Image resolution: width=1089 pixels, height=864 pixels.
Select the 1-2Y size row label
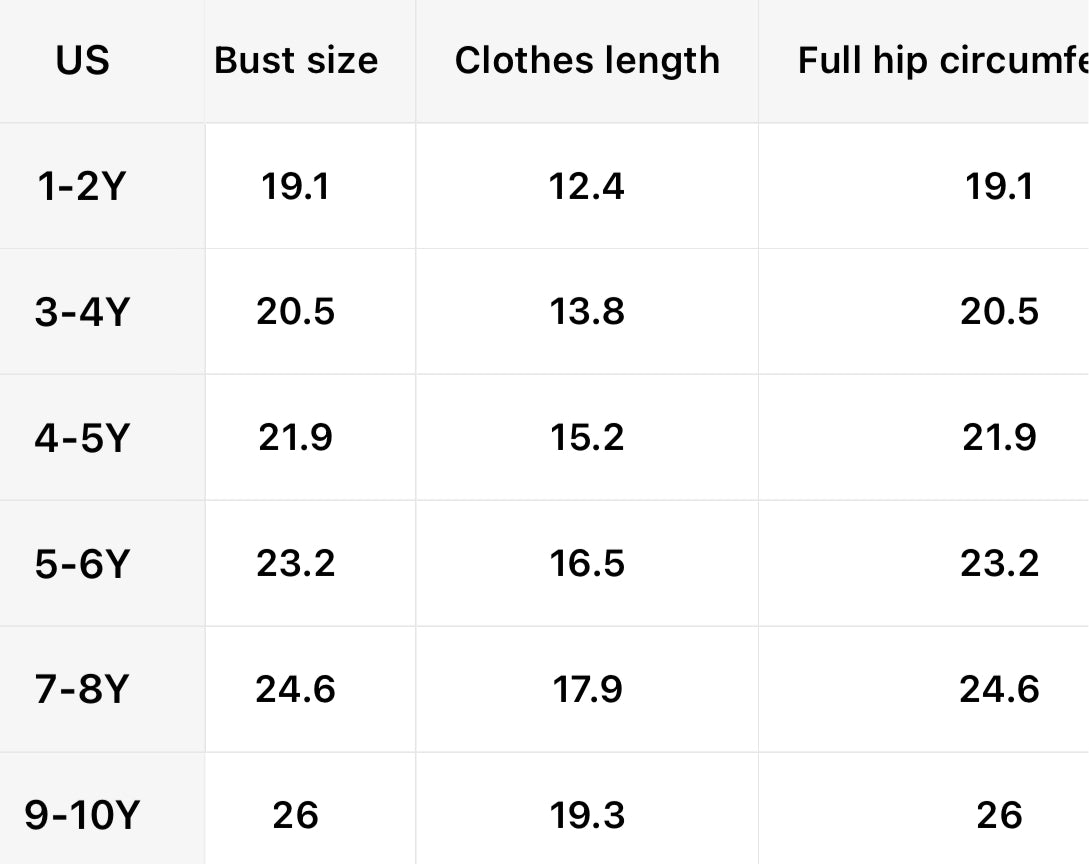(80, 187)
